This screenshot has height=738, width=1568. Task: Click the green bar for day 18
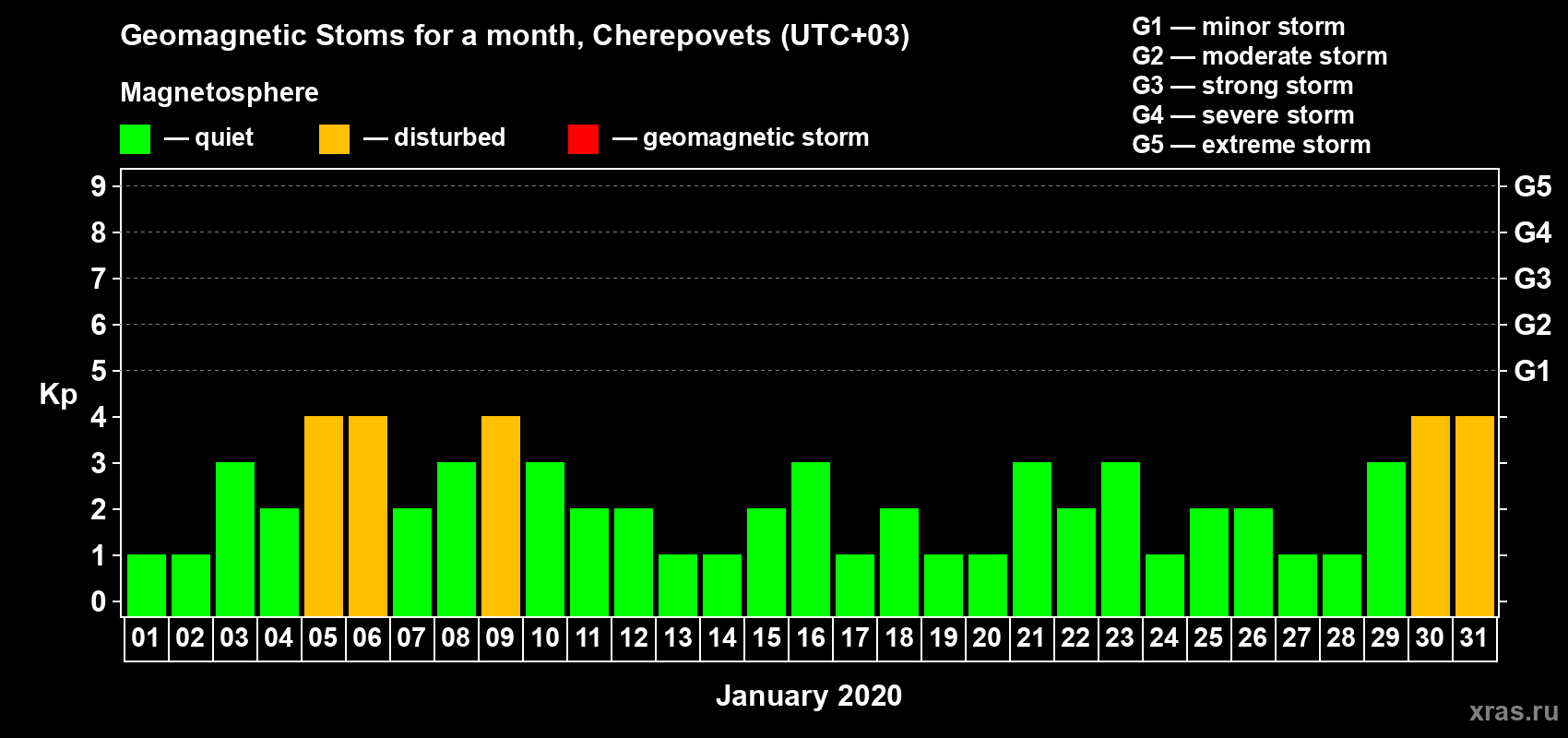[899, 563]
